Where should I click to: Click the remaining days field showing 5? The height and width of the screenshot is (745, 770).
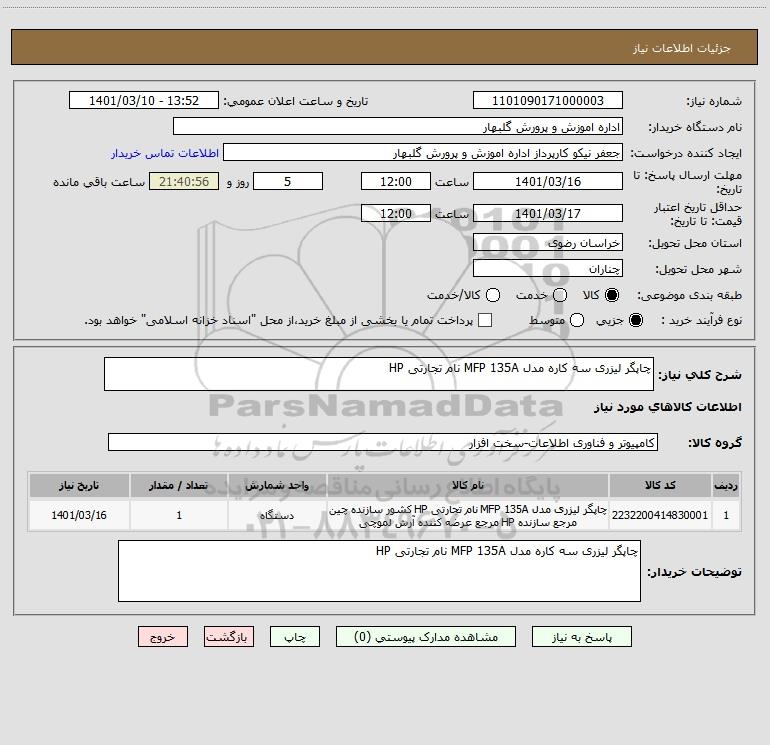[288, 181]
